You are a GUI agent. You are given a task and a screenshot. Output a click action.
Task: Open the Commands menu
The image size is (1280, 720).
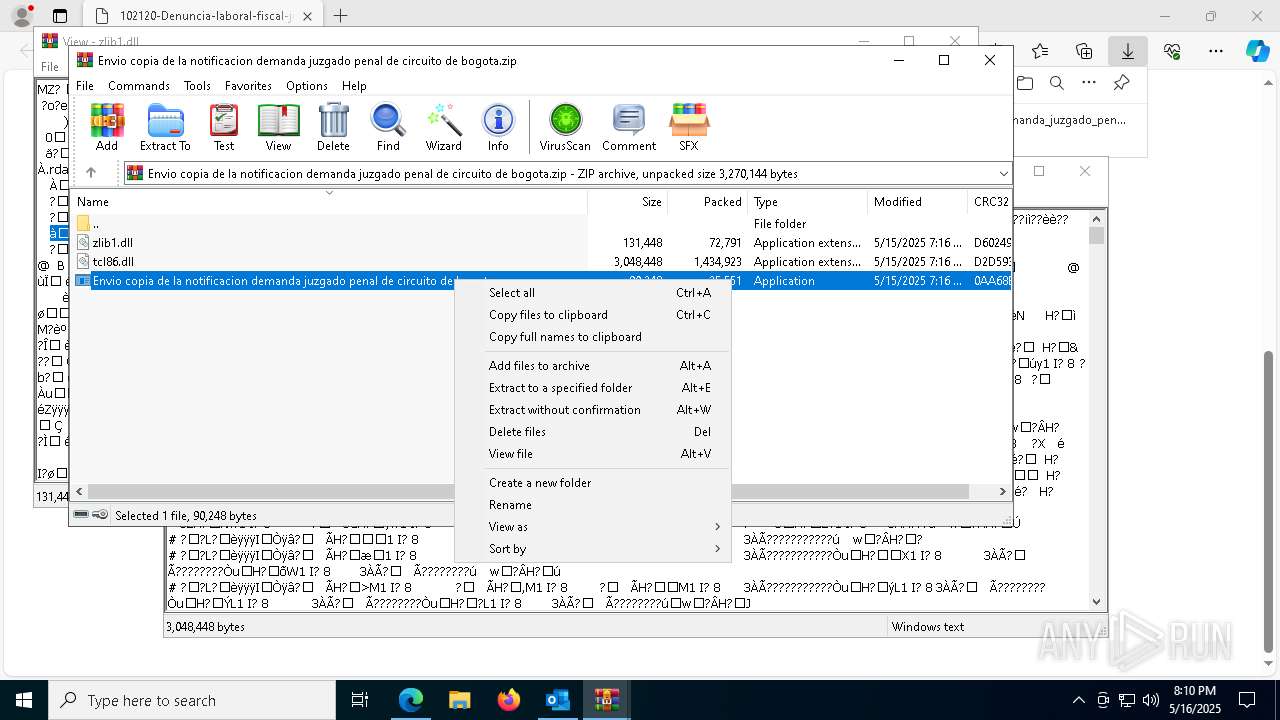coord(139,86)
